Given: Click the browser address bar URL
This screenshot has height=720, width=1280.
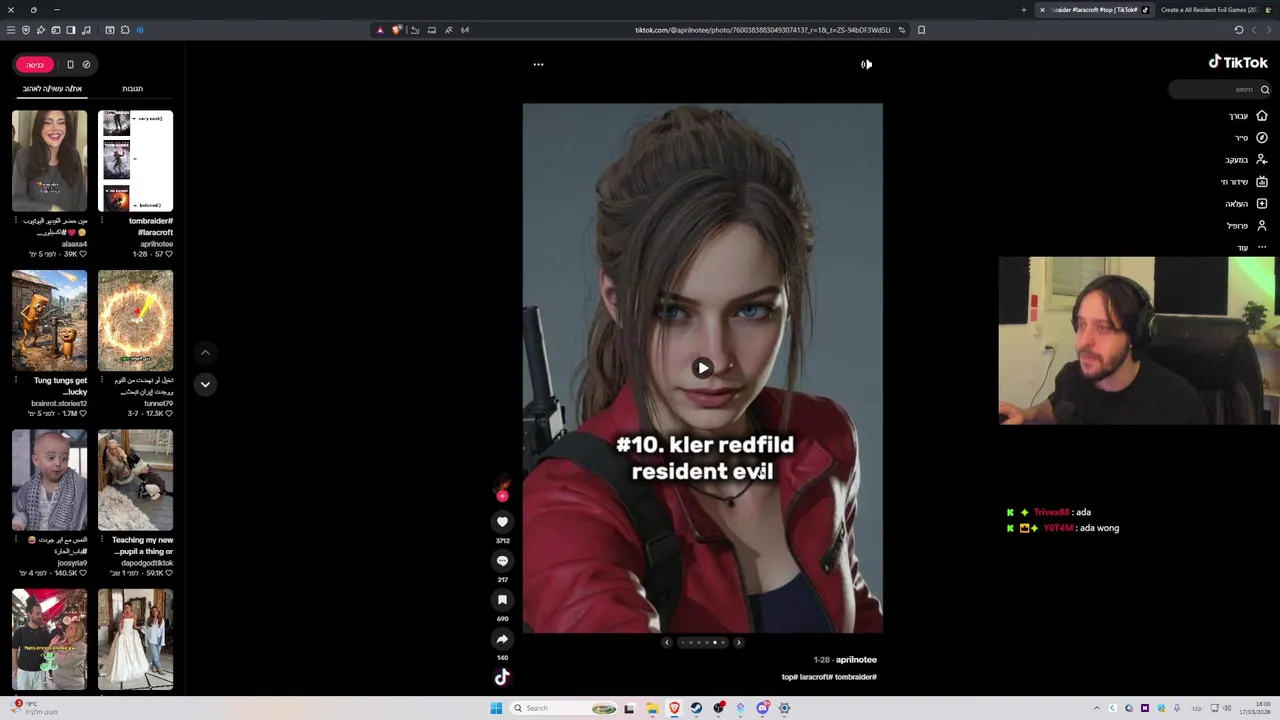Looking at the screenshot, I should 762,30.
